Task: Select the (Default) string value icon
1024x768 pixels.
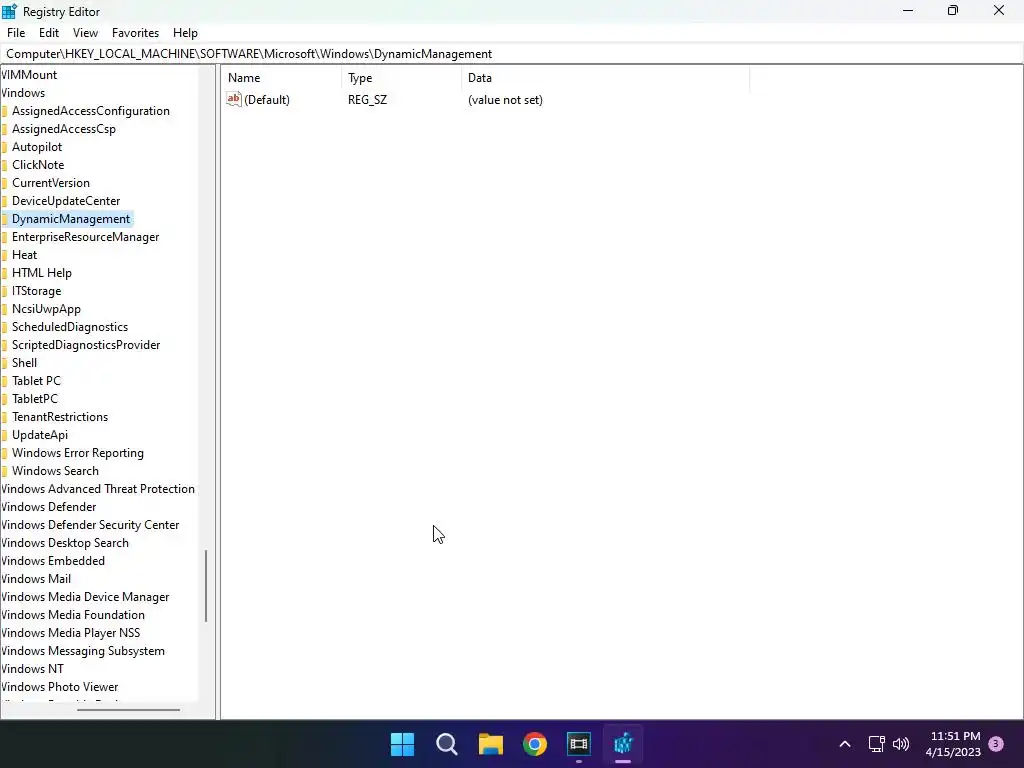Action: coord(233,99)
